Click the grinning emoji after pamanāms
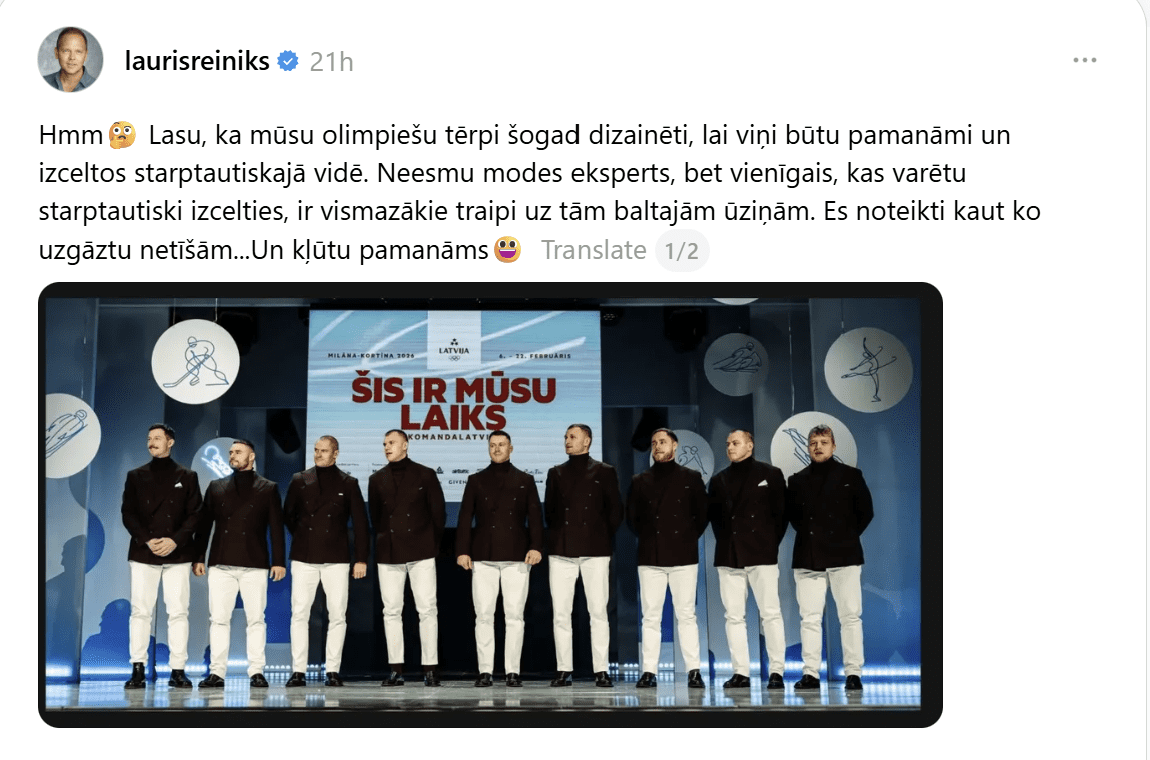The width and height of the screenshot is (1150, 760). tap(508, 249)
